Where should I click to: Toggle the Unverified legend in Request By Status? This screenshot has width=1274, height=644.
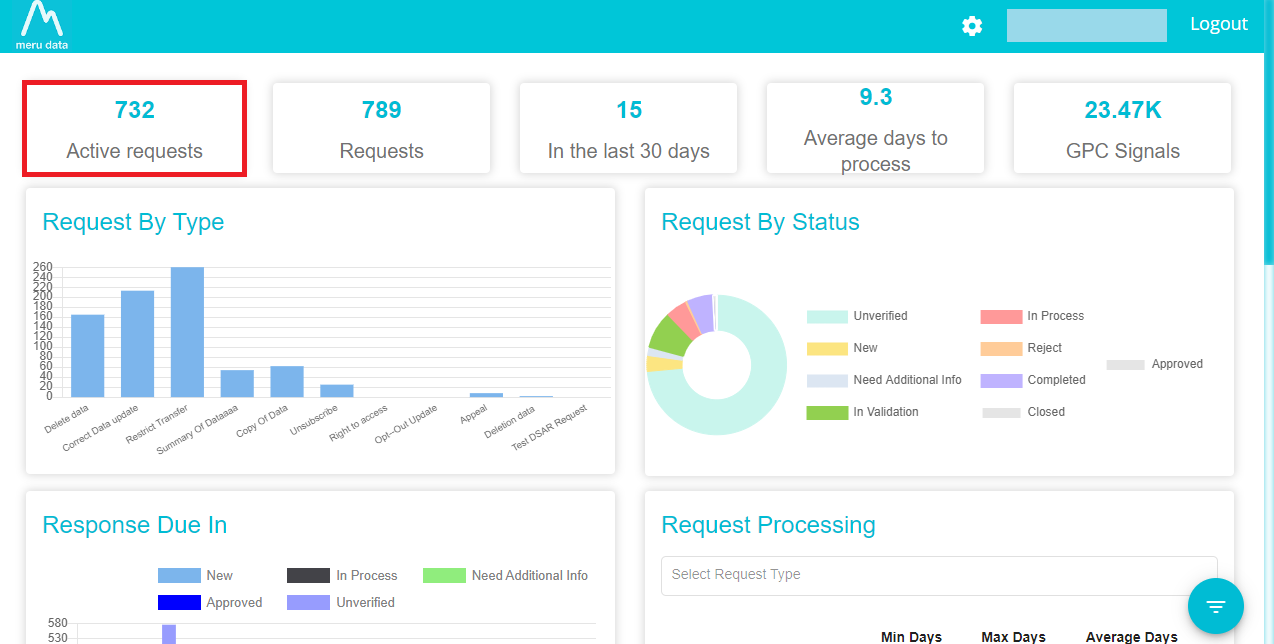tap(857, 316)
